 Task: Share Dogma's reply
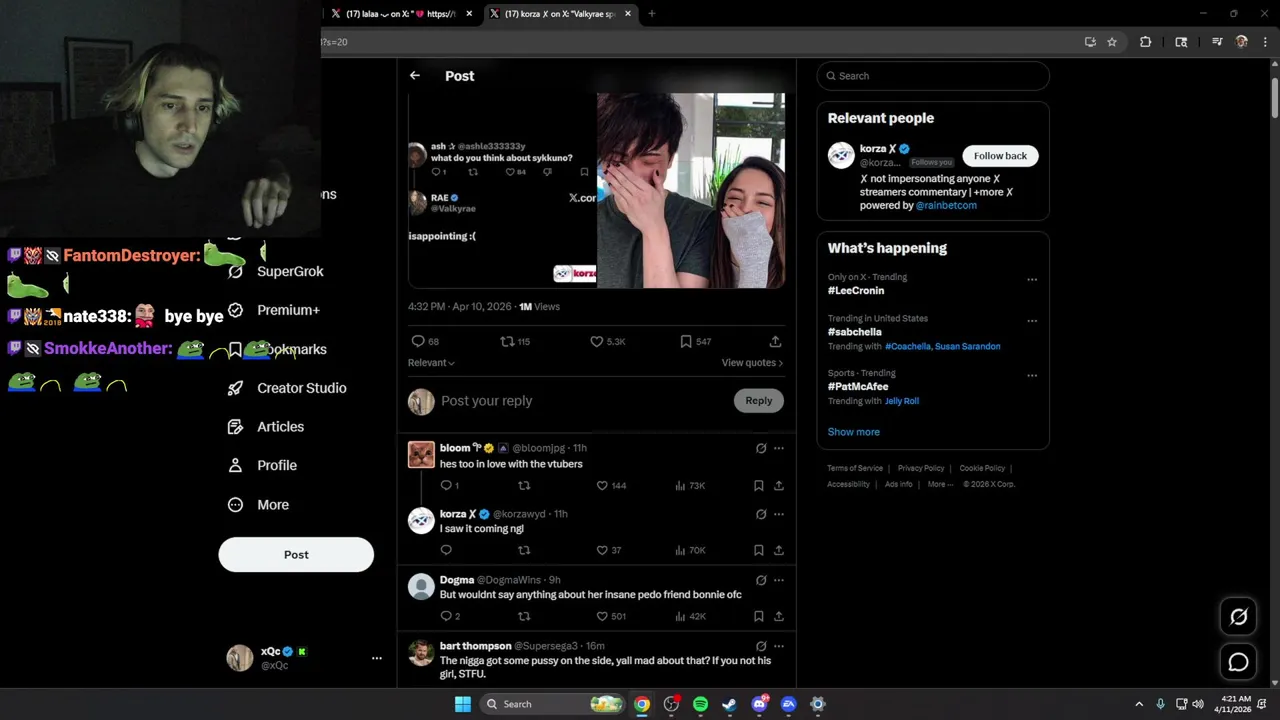click(779, 617)
